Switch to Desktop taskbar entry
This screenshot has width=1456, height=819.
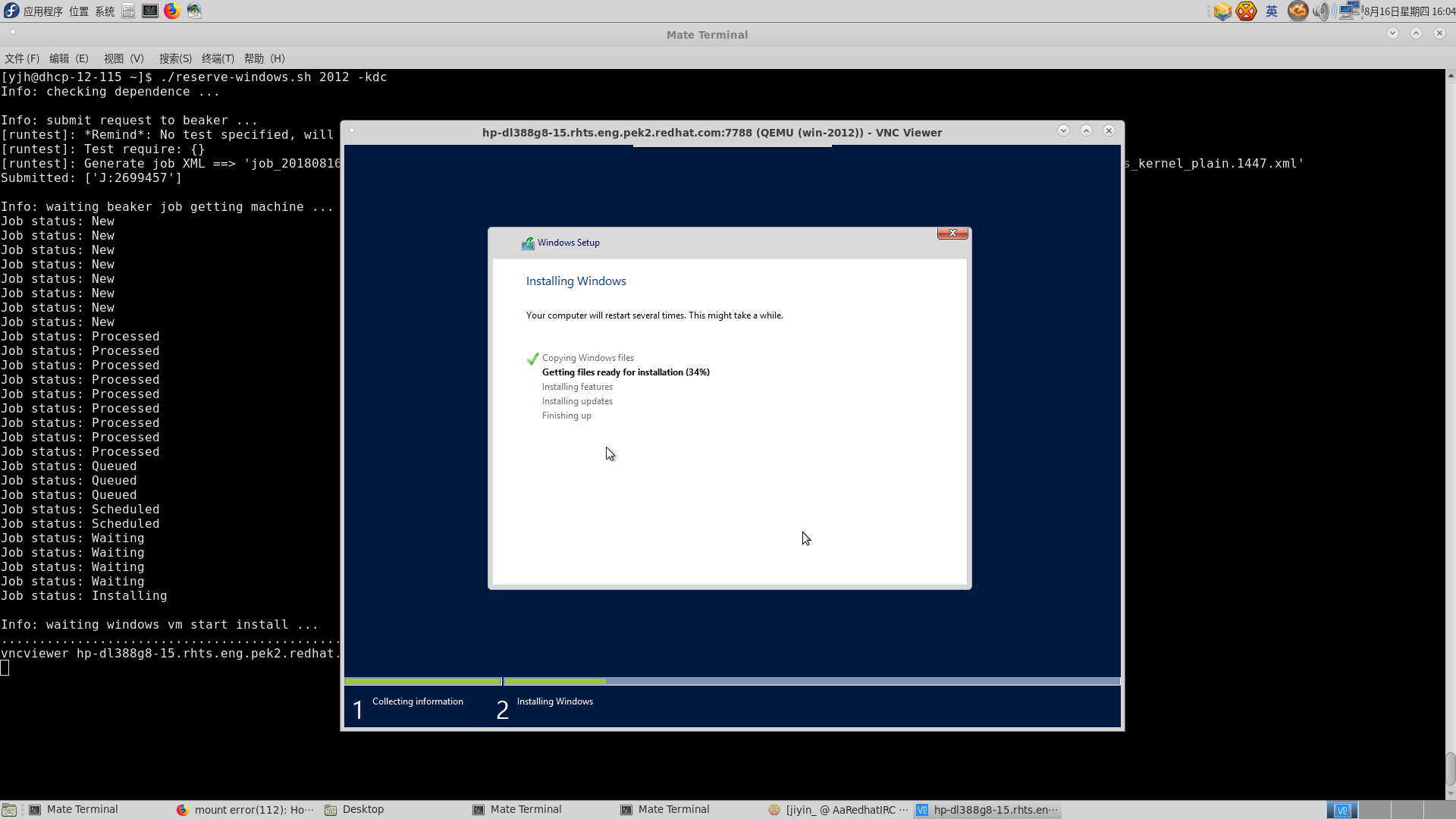393,810
